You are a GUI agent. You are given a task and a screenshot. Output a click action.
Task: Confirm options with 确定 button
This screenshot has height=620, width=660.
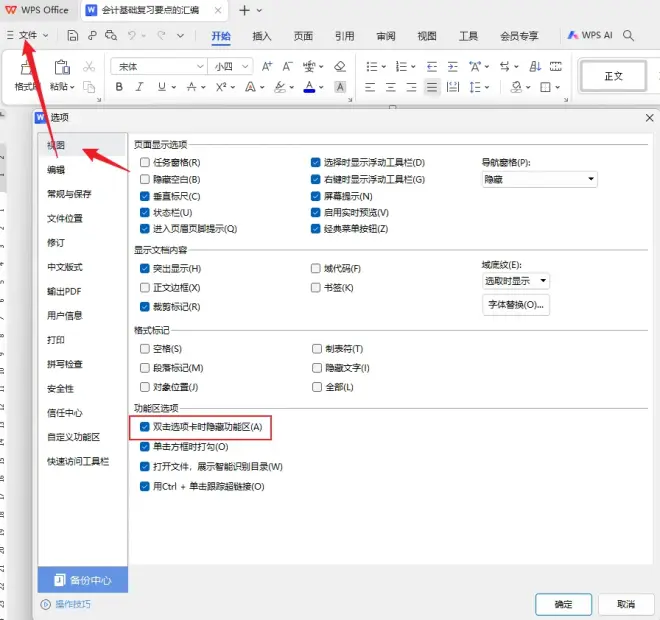[x=563, y=604]
